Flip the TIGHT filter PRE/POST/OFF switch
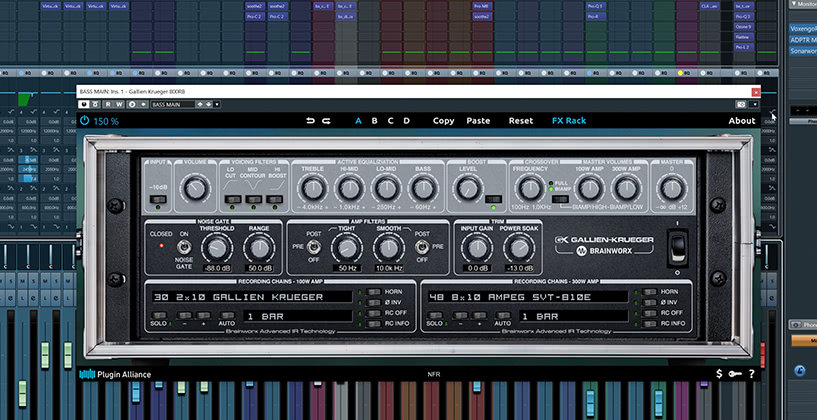This screenshot has height=420, width=817. click(314, 246)
